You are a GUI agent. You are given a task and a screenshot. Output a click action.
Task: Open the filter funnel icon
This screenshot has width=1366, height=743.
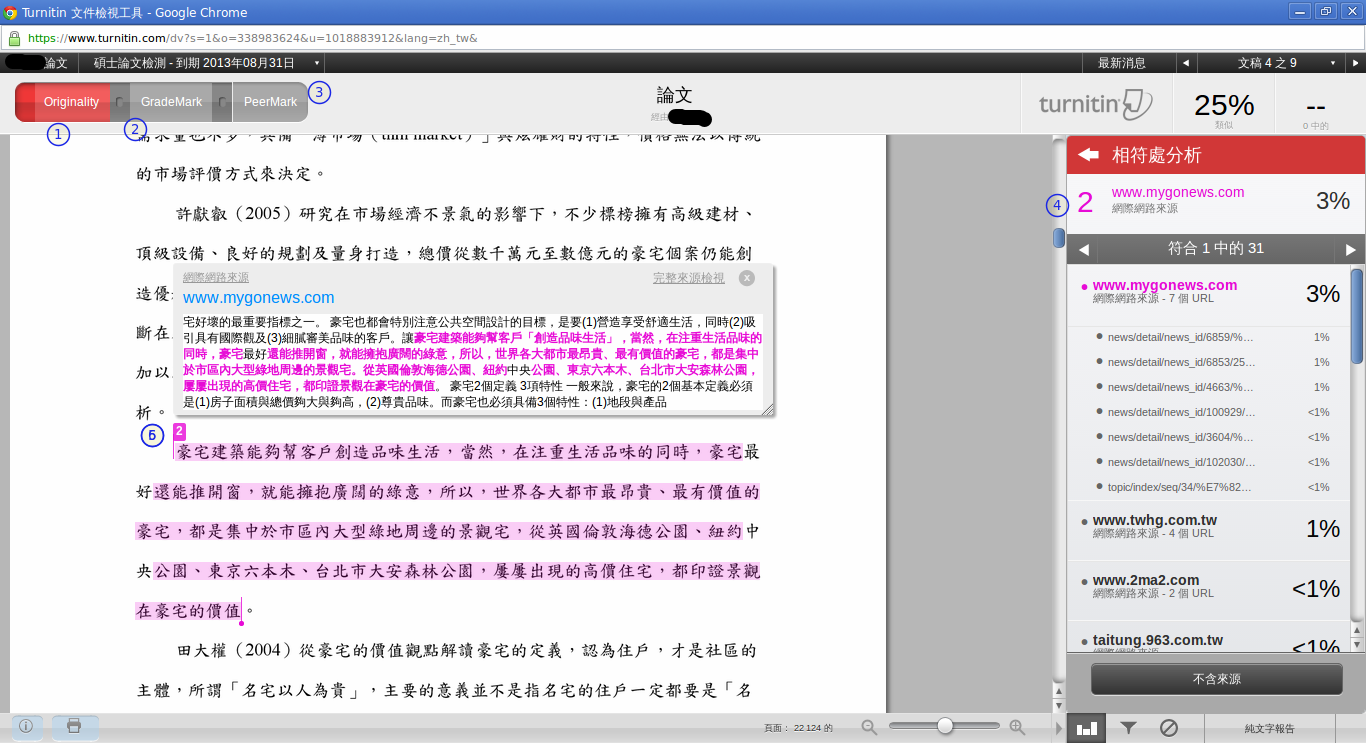coord(1128,728)
